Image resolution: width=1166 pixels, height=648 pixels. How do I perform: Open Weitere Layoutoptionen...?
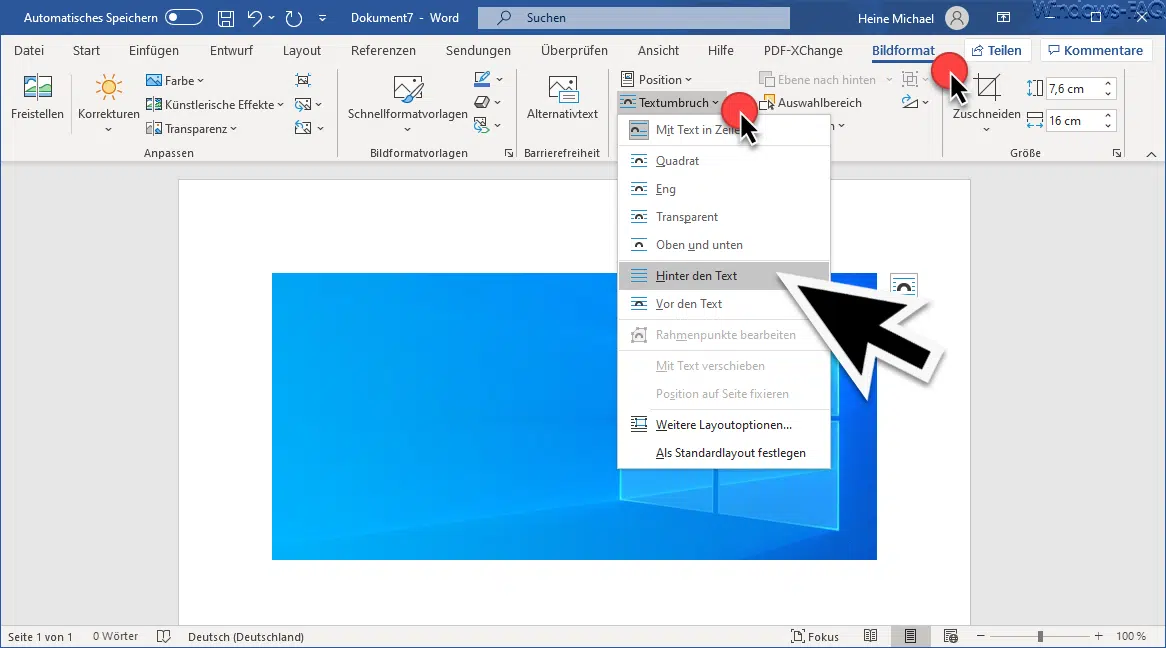tap(724, 425)
